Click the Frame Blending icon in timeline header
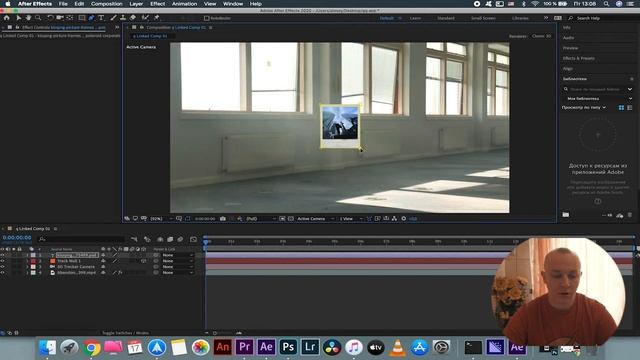This screenshot has width=640, height=360. coord(170,239)
